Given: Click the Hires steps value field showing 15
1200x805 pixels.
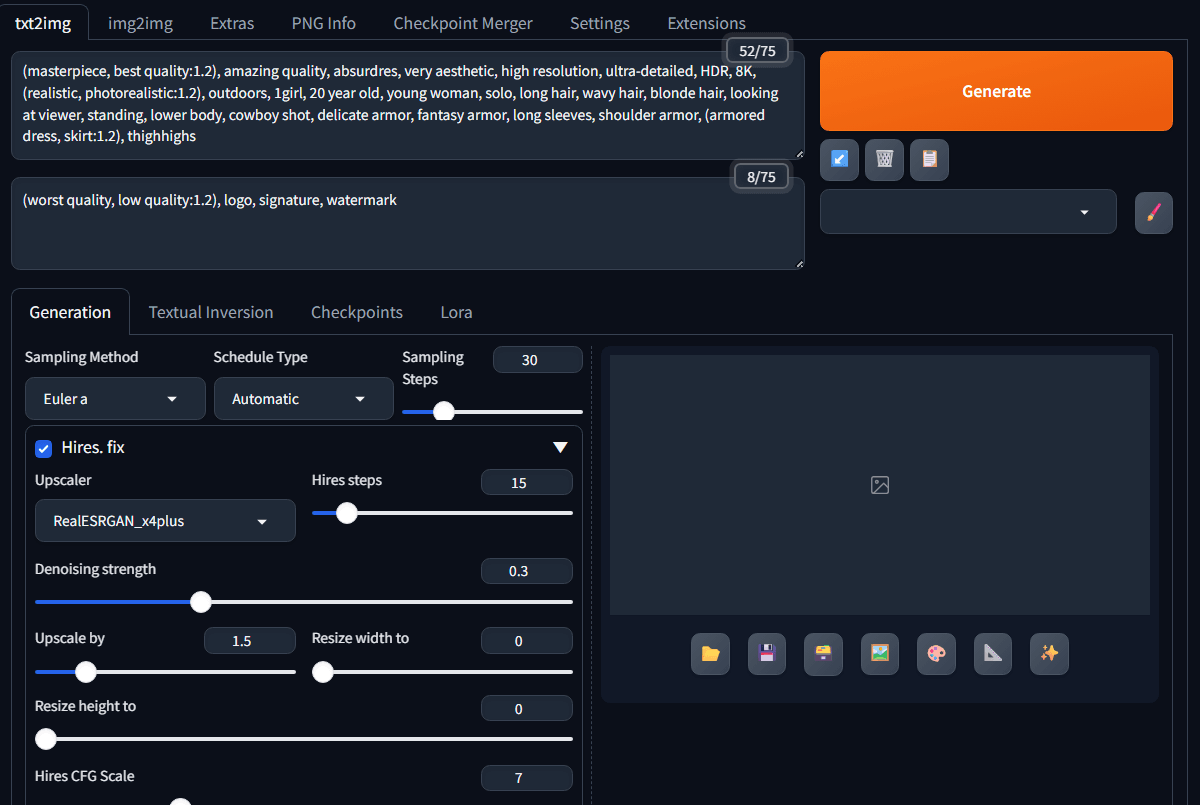Looking at the screenshot, I should pos(527,482).
